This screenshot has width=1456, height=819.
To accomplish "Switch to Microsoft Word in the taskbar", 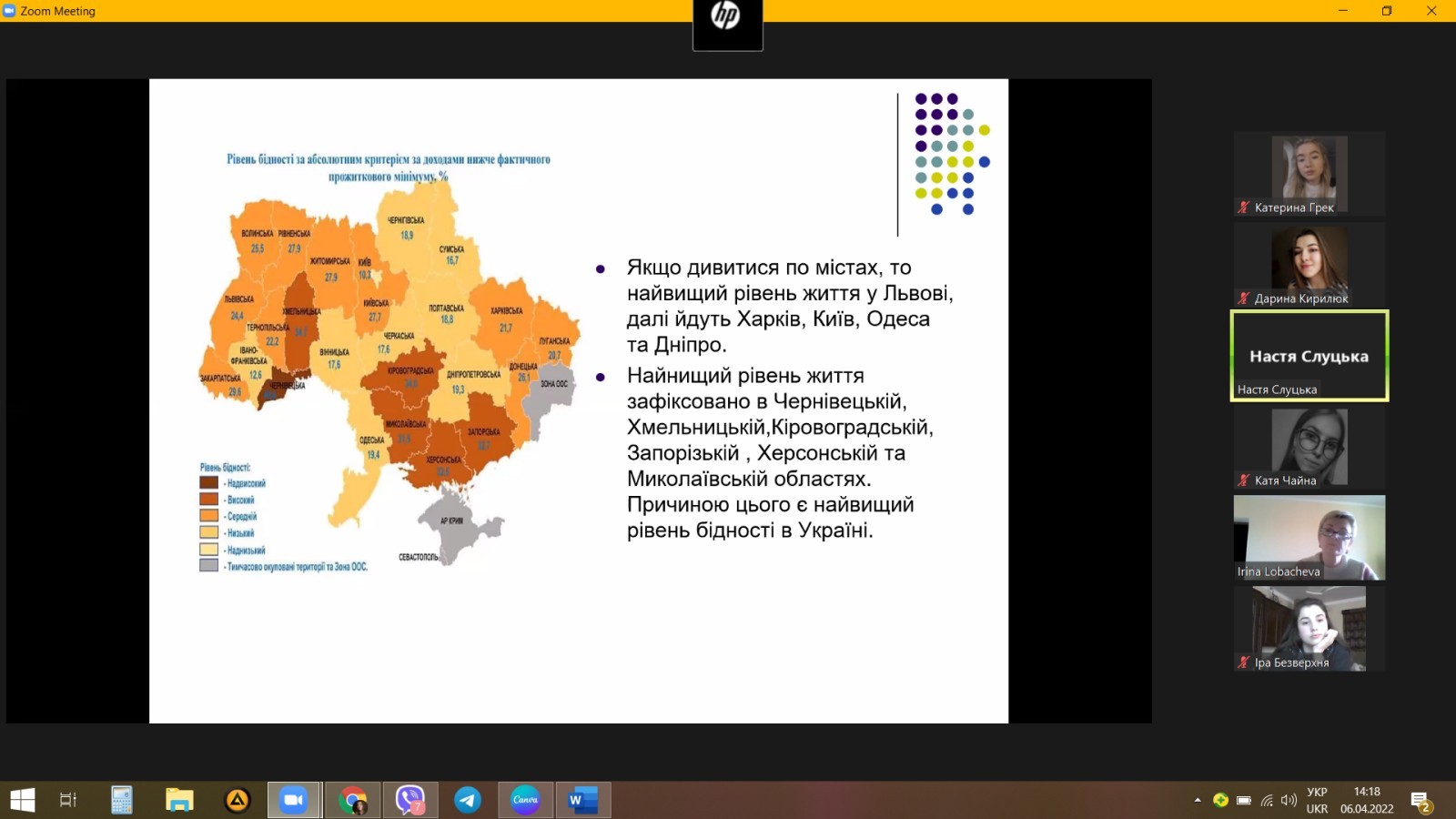I will point(582,800).
